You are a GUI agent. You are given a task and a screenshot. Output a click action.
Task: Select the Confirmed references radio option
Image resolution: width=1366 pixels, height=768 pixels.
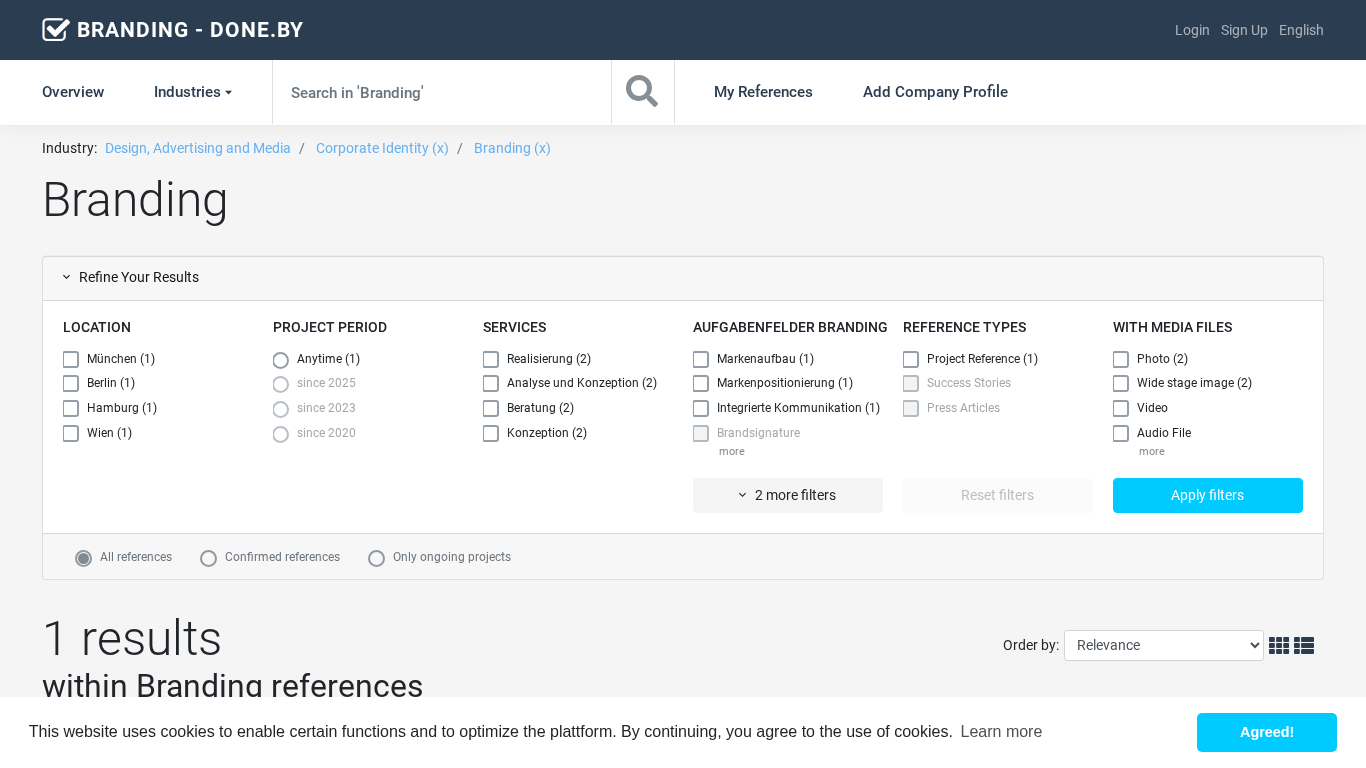209,558
